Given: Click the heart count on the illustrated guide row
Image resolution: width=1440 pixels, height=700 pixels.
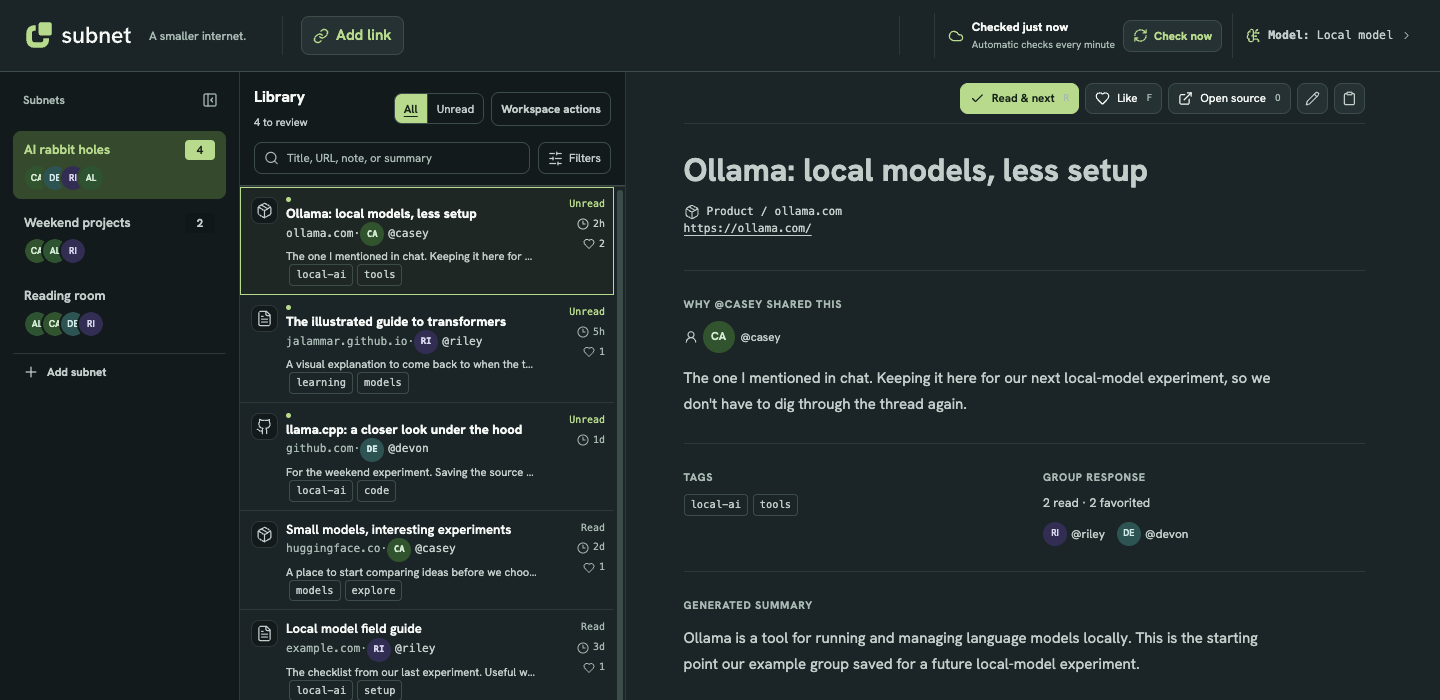Looking at the screenshot, I should click(x=594, y=351).
